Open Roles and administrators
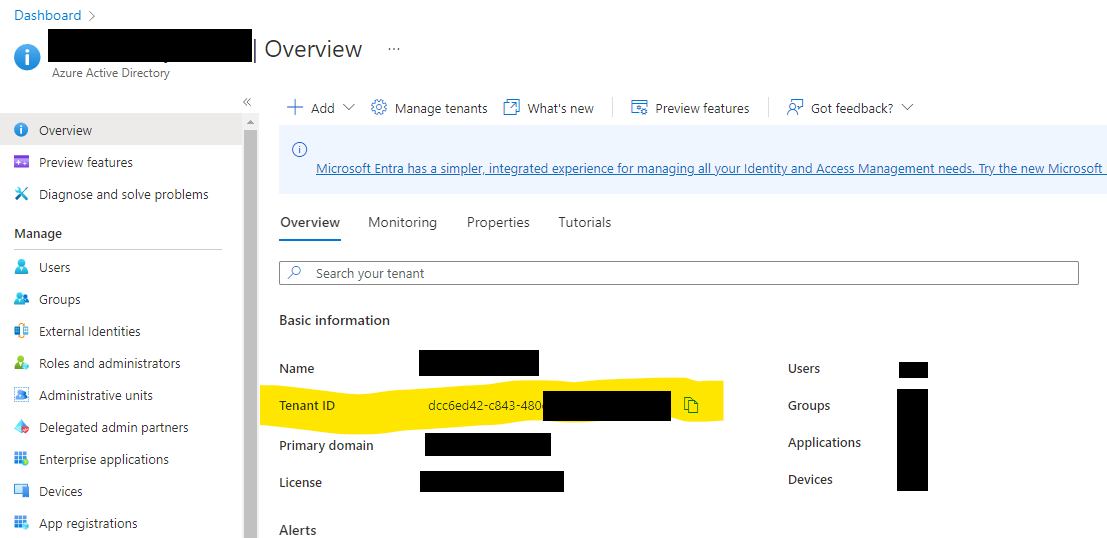 [109, 364]
